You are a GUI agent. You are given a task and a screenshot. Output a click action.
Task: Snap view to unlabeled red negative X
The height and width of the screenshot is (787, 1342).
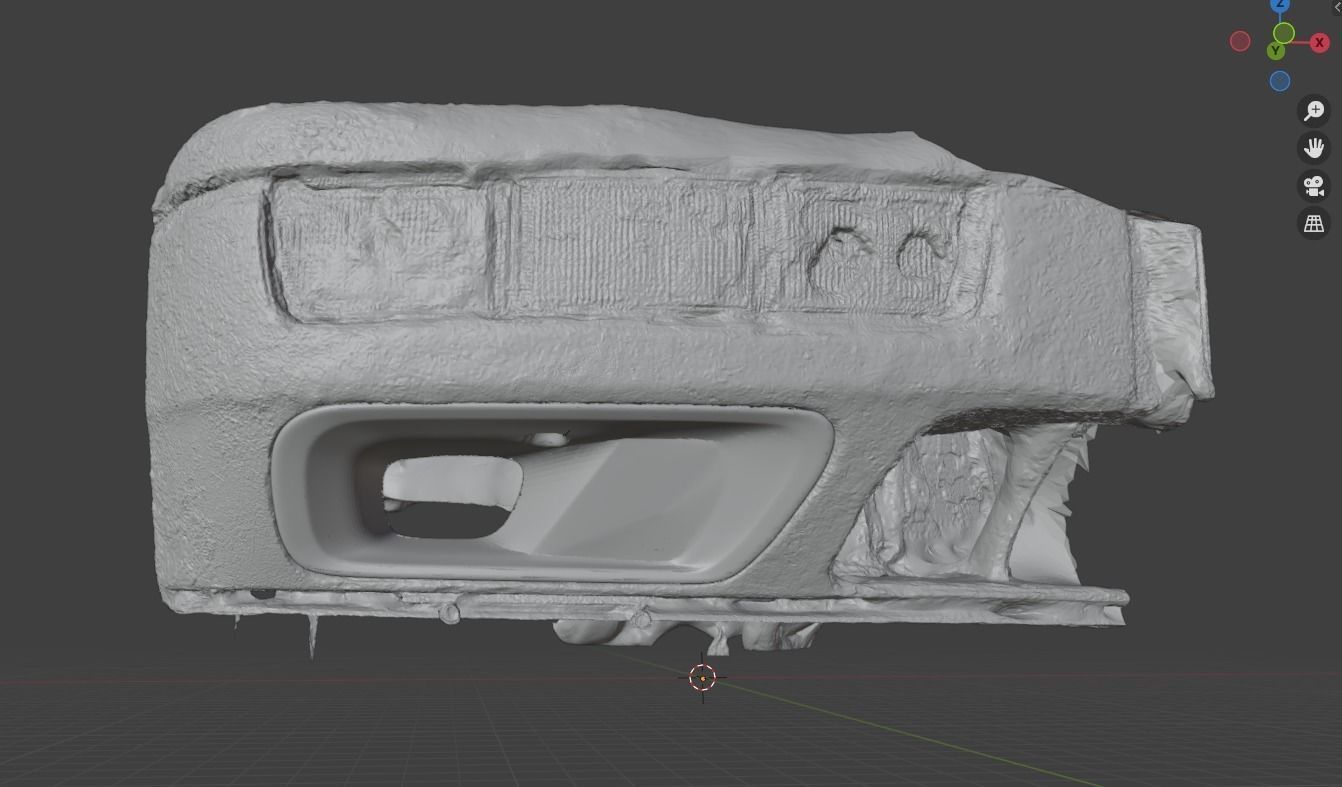click(1240, 41)
